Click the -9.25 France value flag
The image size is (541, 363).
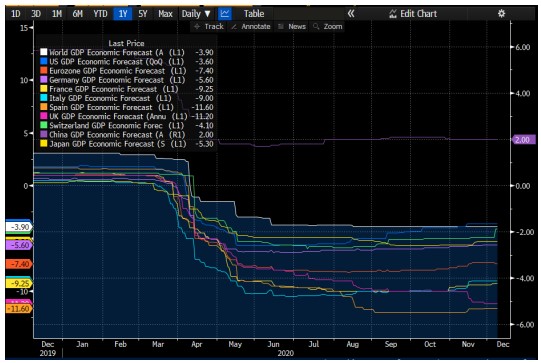(x=19, y=283)
